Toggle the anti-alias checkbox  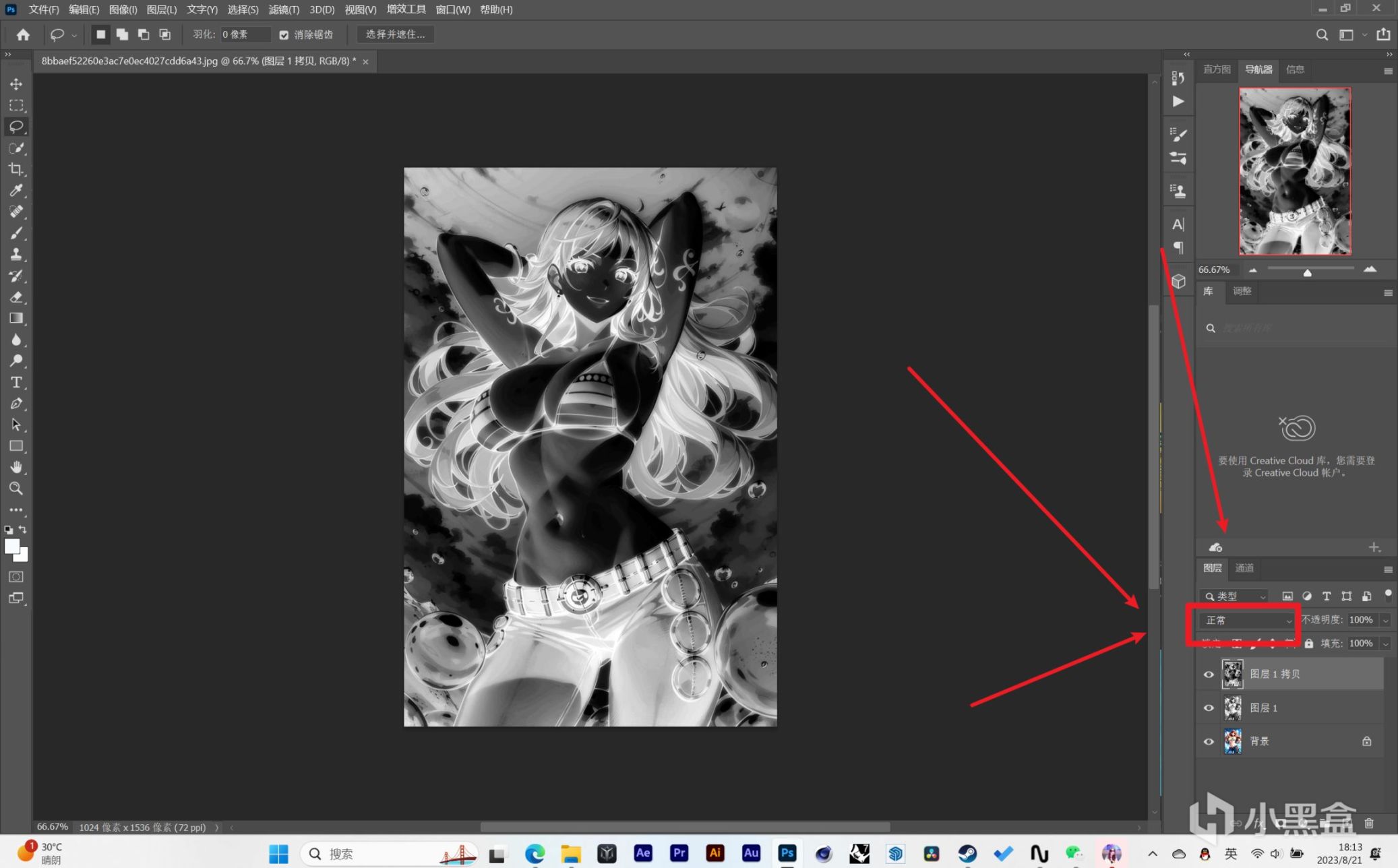point(284,35)
